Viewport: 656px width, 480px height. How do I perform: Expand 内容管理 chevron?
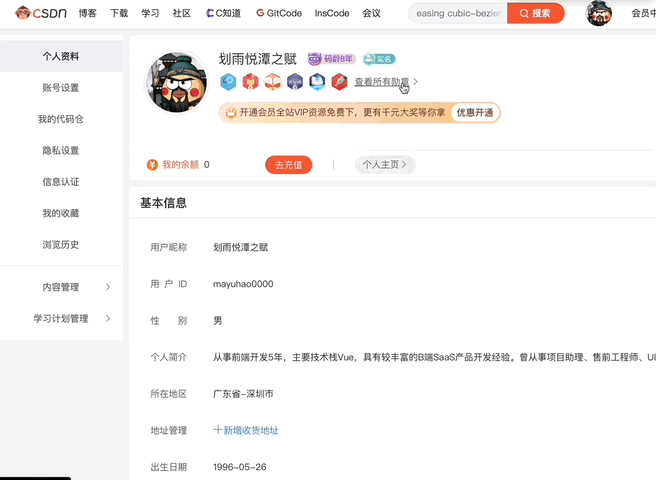click(108, 287)
